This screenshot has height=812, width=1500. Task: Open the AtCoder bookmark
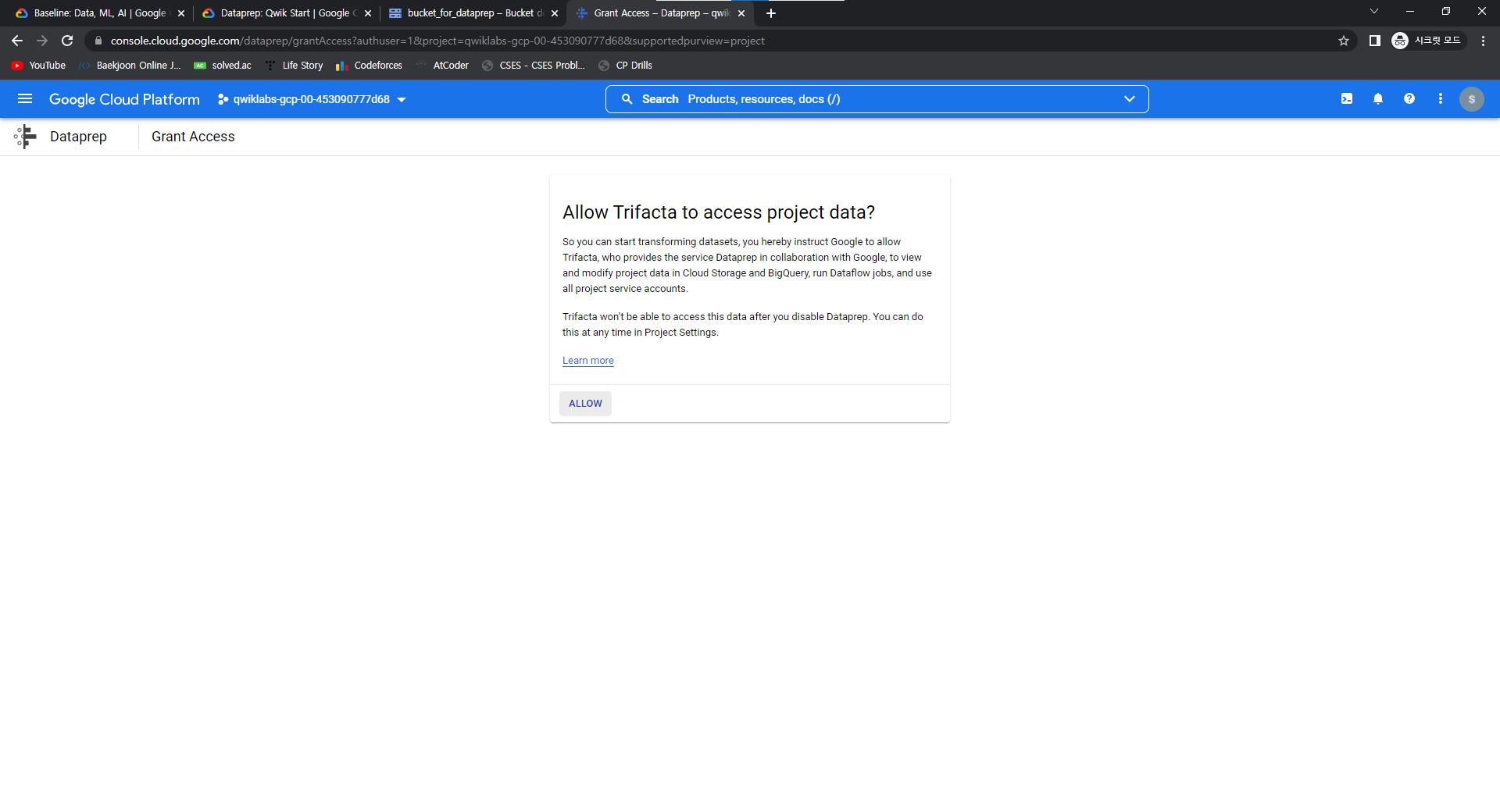(x=442, y=66)
